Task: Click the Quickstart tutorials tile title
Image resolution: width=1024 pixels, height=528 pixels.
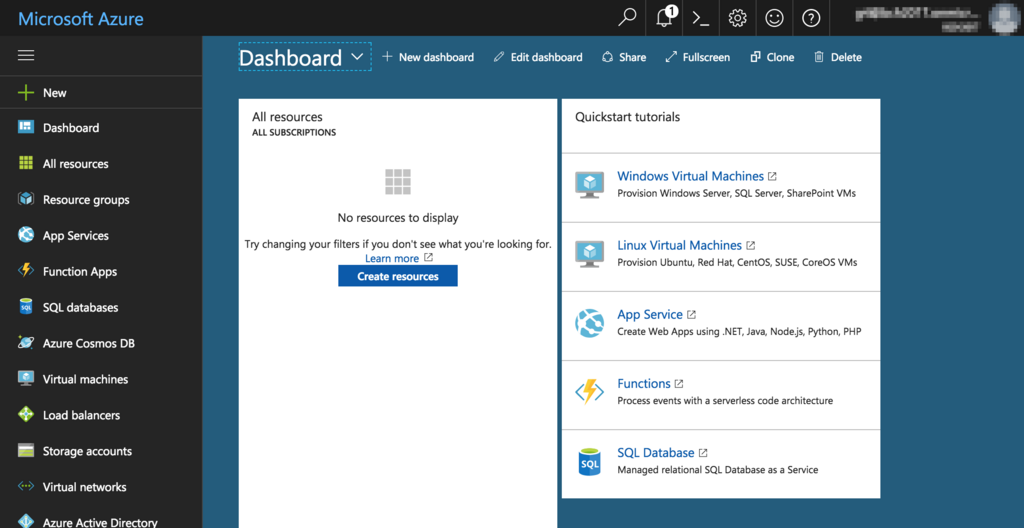Action: point(628,117)
